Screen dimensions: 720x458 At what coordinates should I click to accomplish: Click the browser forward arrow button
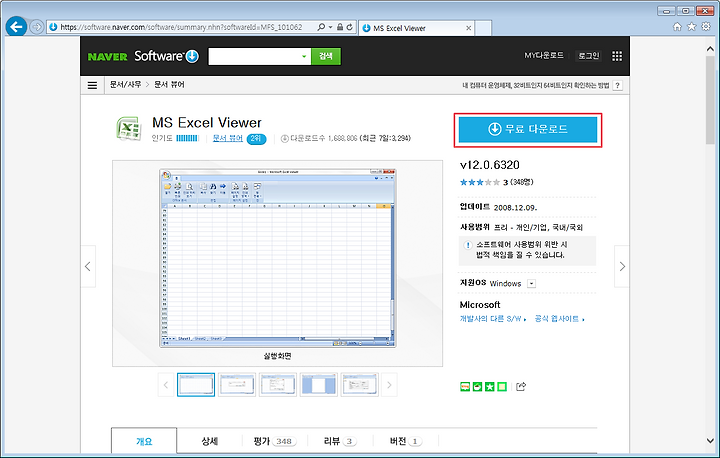click(x=37, y=27)
